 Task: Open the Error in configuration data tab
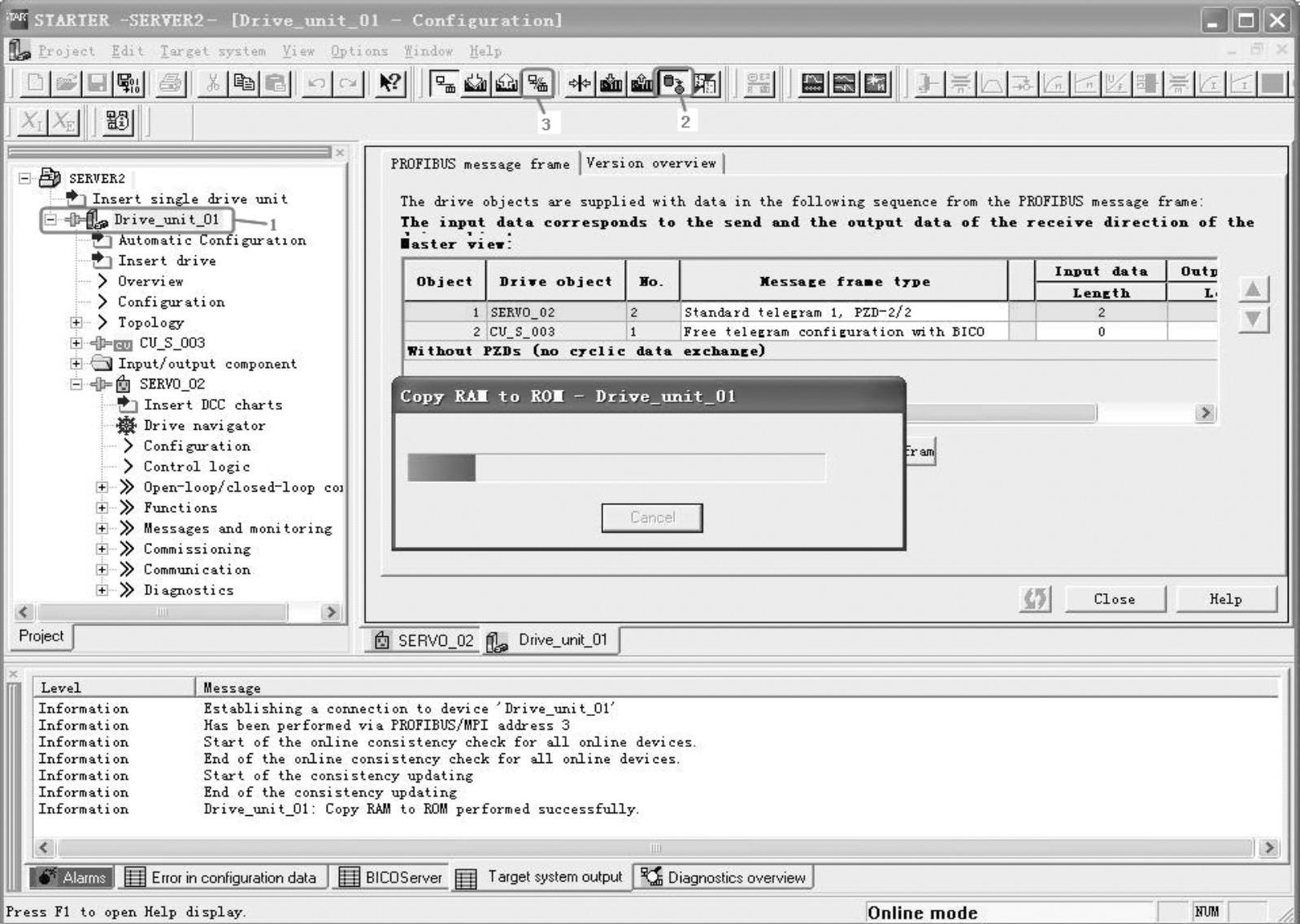[x=222, y=878]
